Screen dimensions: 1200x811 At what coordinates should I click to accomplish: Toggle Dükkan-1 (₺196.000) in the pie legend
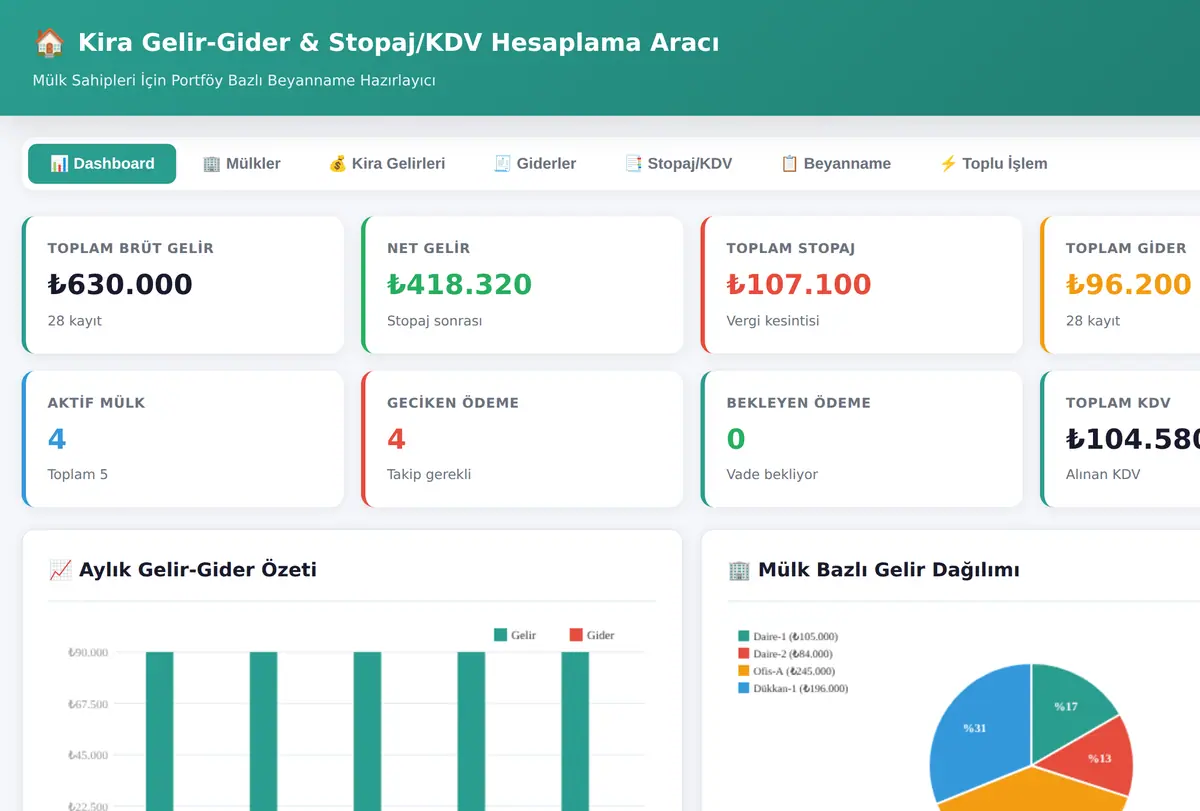pos(793,688)
